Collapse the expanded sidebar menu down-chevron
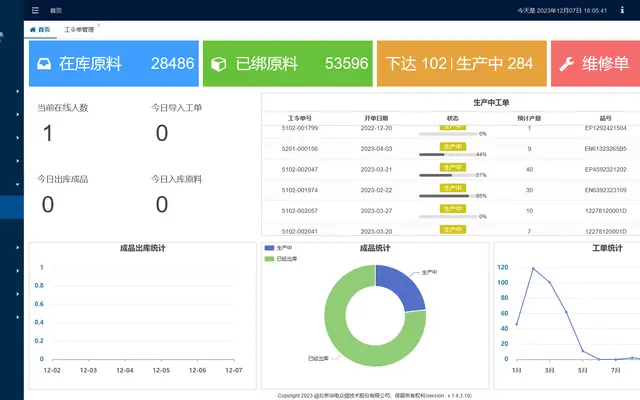Screen dimensions: 640x400 click(x=18, y=184)
